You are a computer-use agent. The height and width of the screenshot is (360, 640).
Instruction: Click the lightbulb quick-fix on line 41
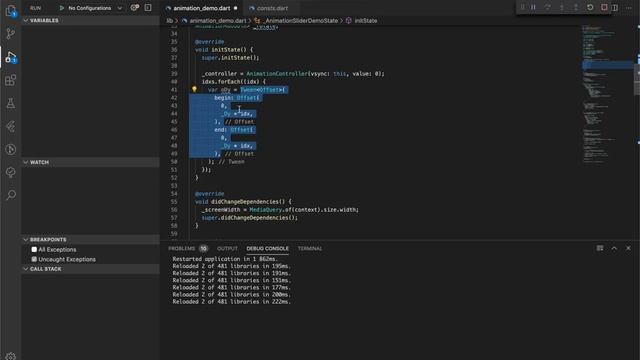[194, 89]
